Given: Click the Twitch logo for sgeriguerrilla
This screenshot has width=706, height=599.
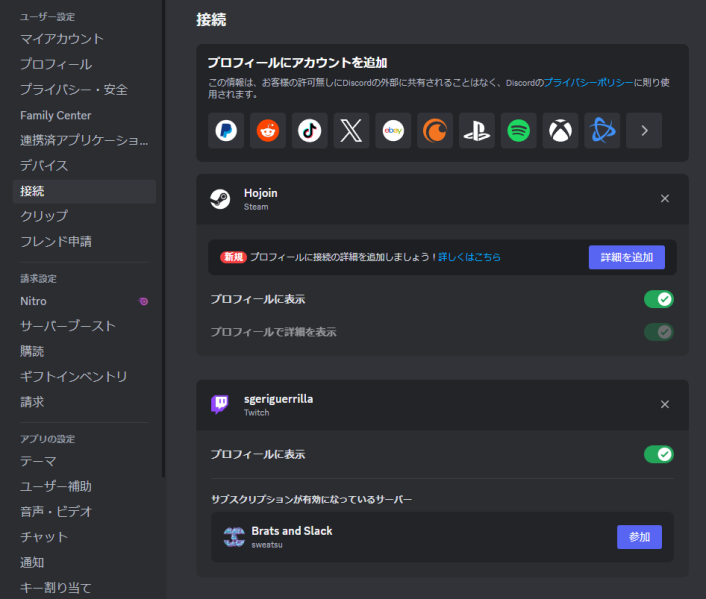Looking at the screenshot, I should [x=220, y=404].
